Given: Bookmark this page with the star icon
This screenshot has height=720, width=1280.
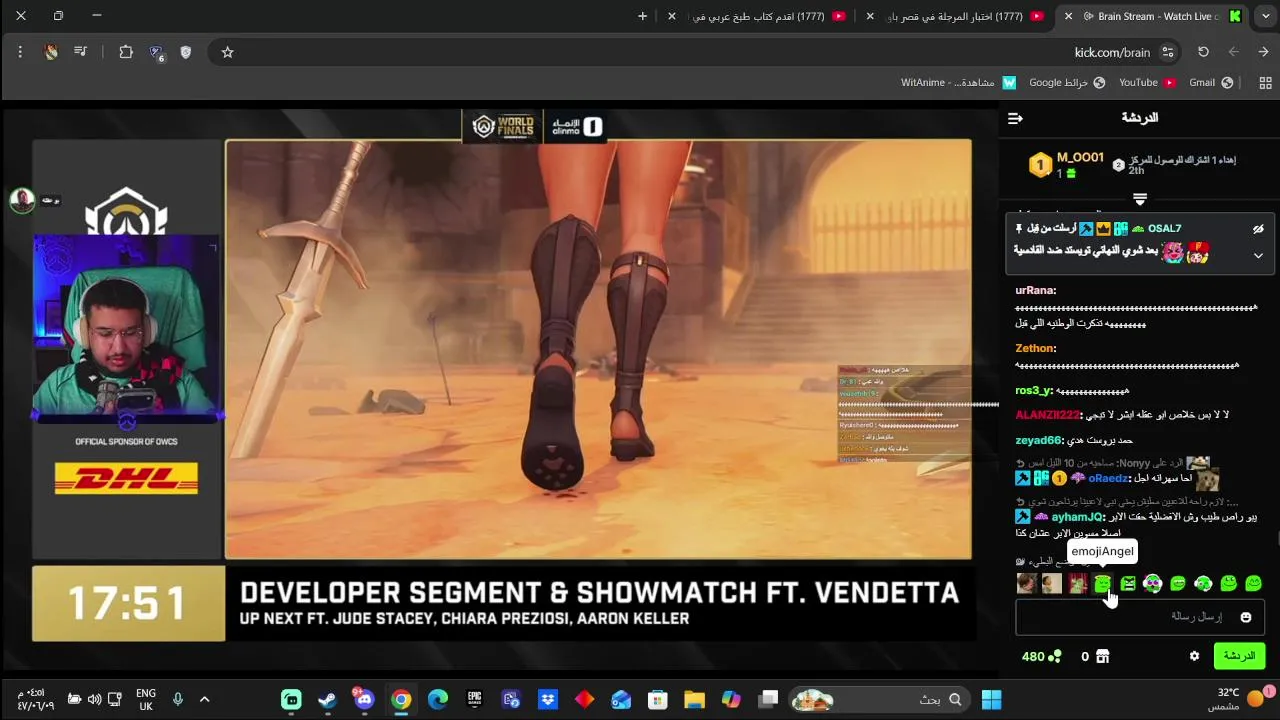Looking at the screenshot, I should pyautogui.click(x=227, y=52).
